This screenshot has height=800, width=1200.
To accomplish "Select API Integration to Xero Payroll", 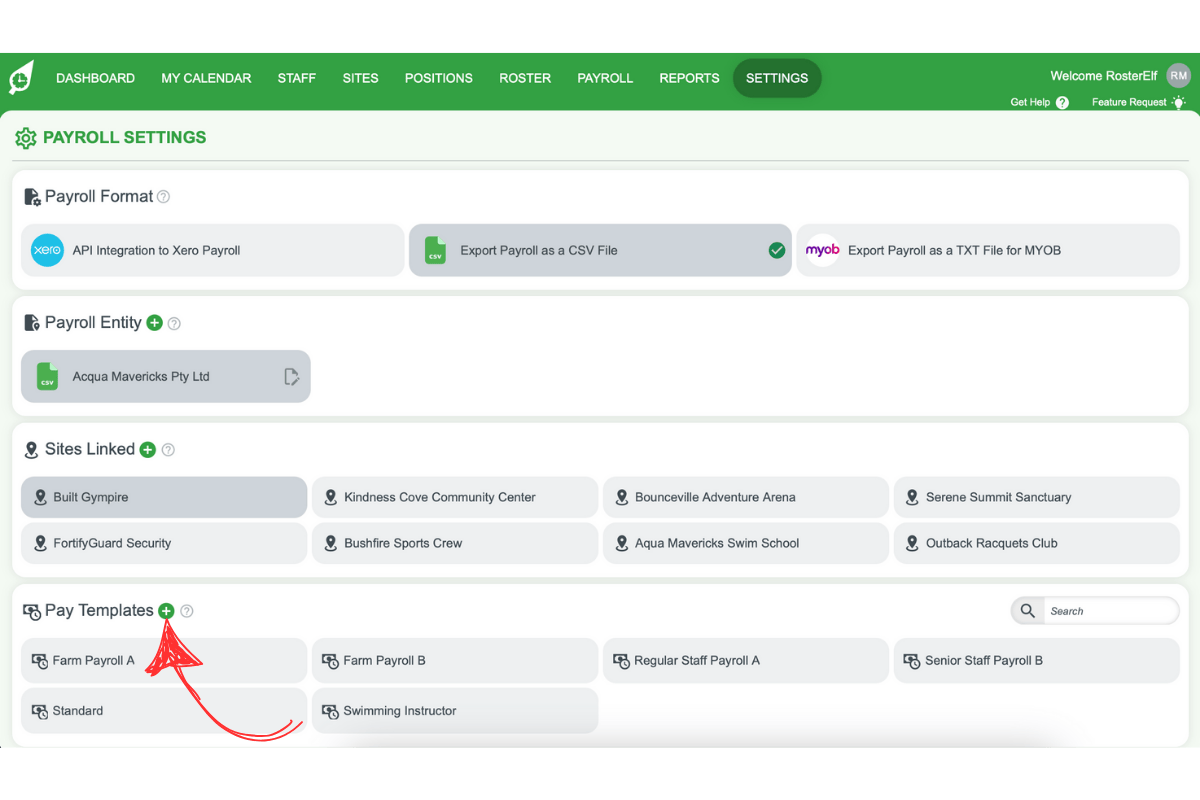I will (x=212, y=250).
